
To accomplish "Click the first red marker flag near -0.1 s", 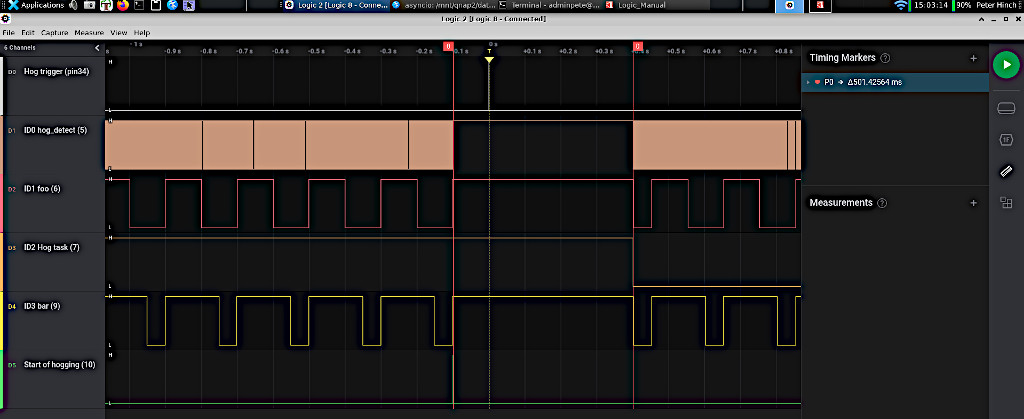I will [448, 46].
